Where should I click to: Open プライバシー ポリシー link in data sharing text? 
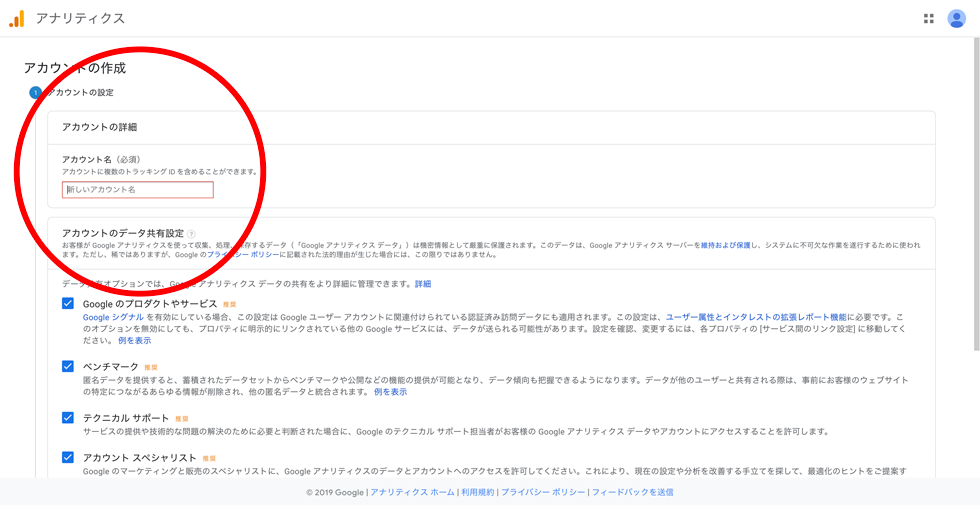pos(244,255)
